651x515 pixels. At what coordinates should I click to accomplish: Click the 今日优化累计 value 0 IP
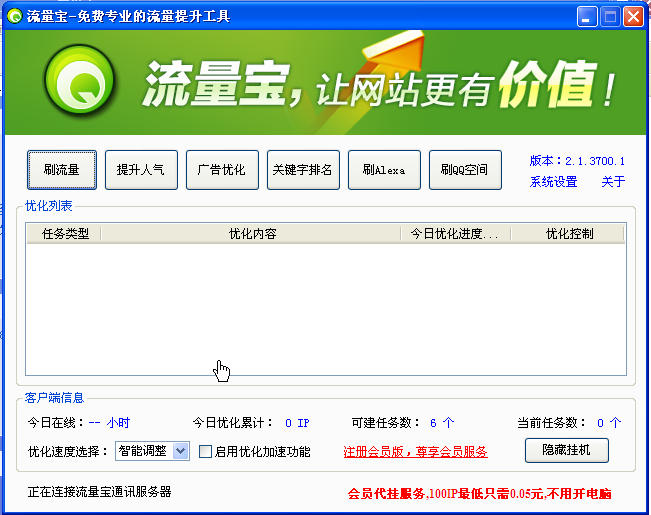(297, 423)
